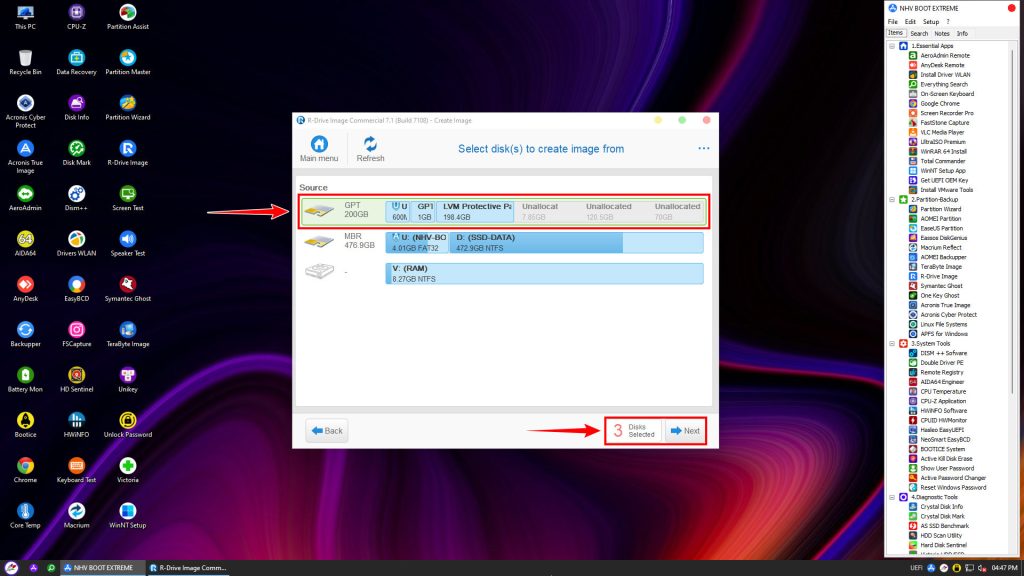Switch to the Search tab
1024x576 pixels.
tap(919, 33)
